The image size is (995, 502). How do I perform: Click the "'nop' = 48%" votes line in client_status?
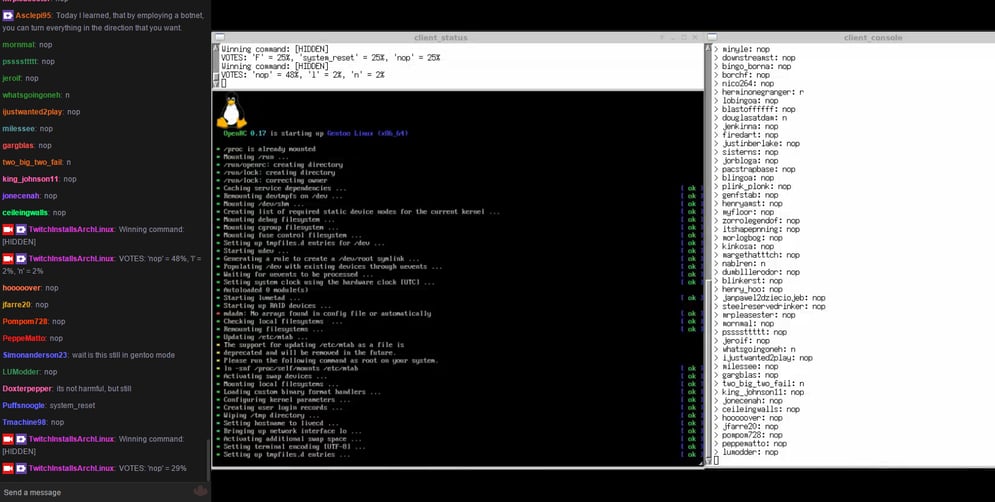tap(303, 75)
